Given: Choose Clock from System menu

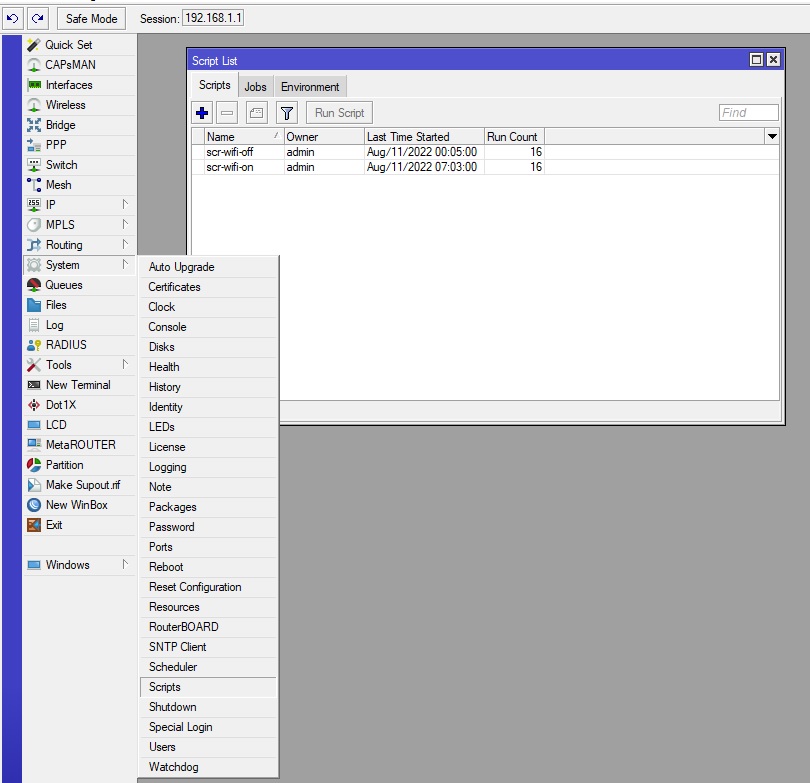Looking at the screenshot, I should (x=208, y=307).
